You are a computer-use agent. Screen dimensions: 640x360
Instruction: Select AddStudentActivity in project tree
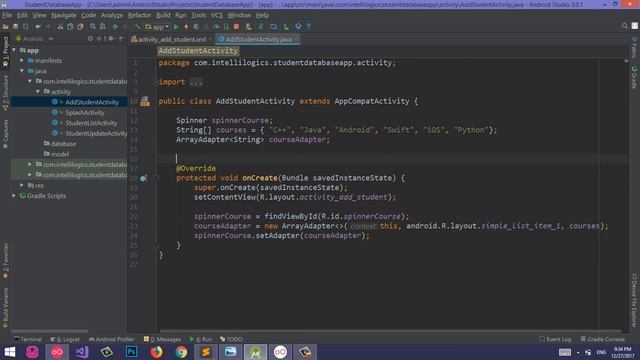(x=92, y=102)
